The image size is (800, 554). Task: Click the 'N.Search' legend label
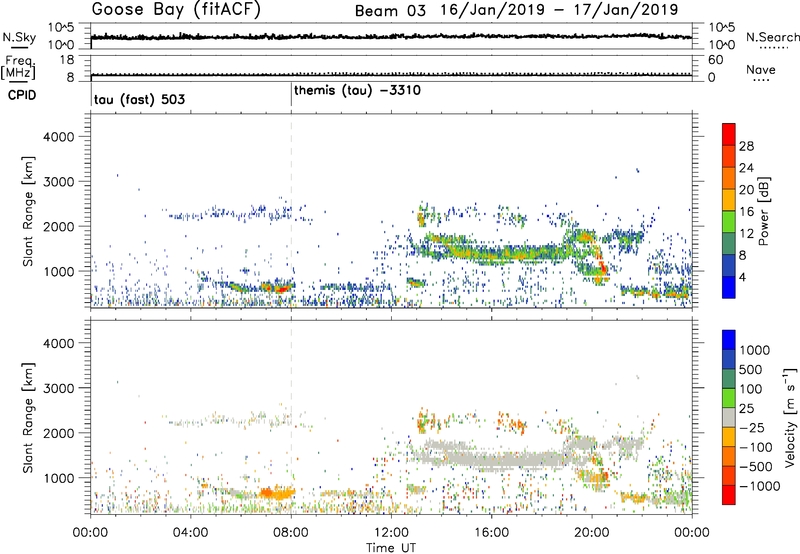tap(772, 37)
